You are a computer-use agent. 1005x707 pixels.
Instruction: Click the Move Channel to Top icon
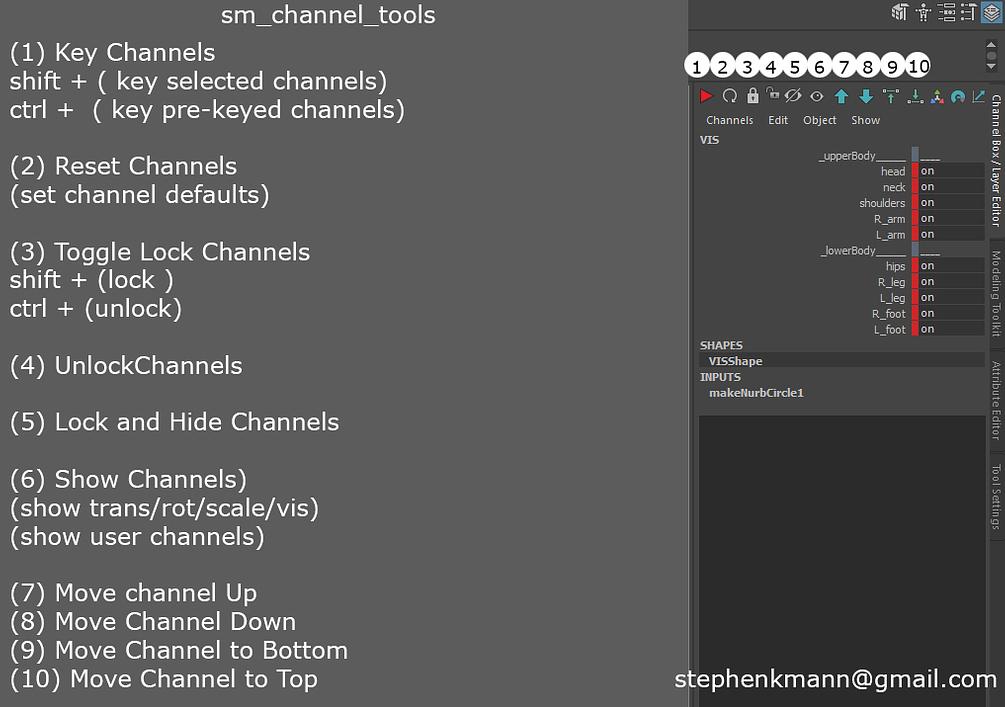point(891,95)
